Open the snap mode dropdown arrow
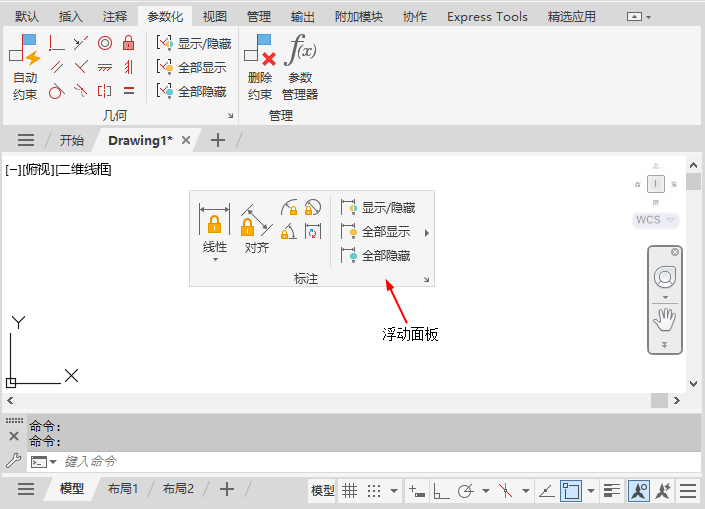705x509 pixels. [x=394, y=490]
